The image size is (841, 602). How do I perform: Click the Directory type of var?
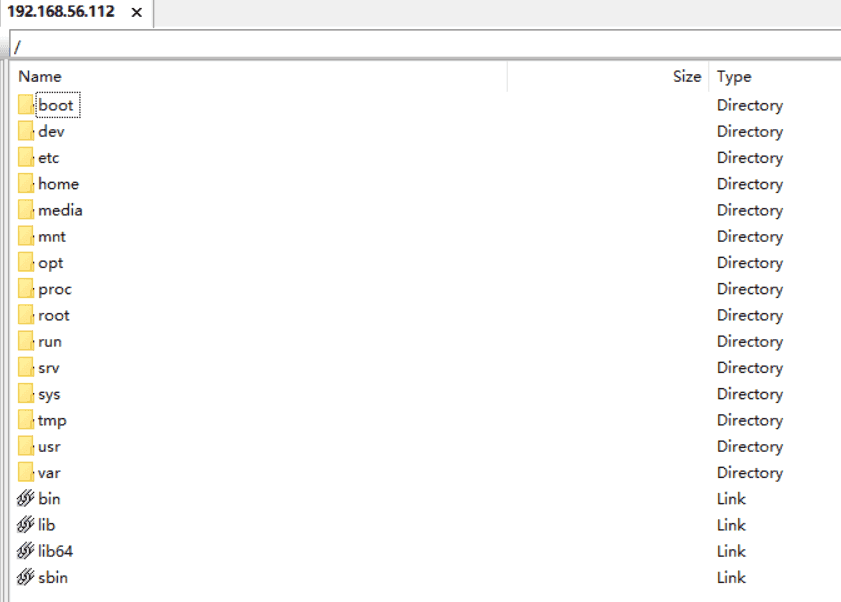[750, 474]
